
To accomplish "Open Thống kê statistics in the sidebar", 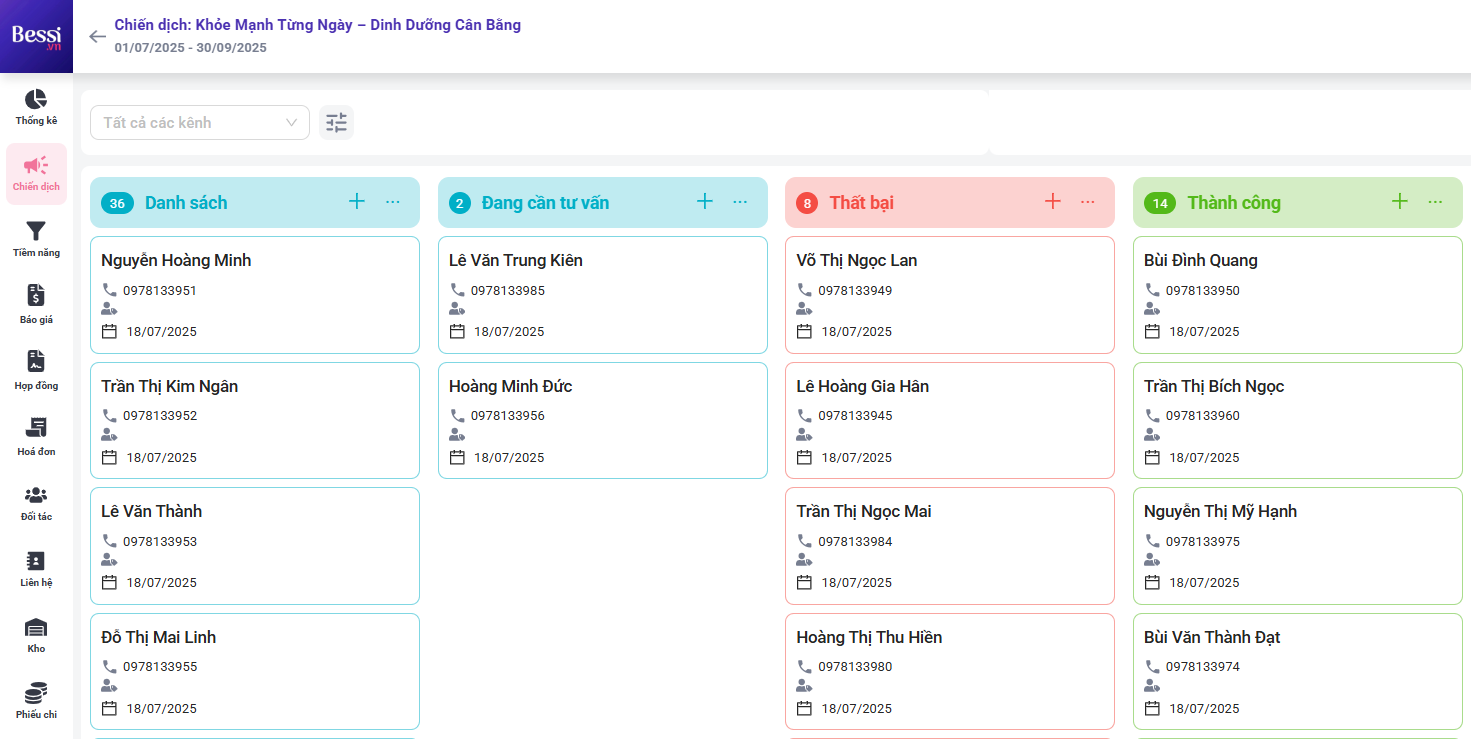I will point(36,107).
